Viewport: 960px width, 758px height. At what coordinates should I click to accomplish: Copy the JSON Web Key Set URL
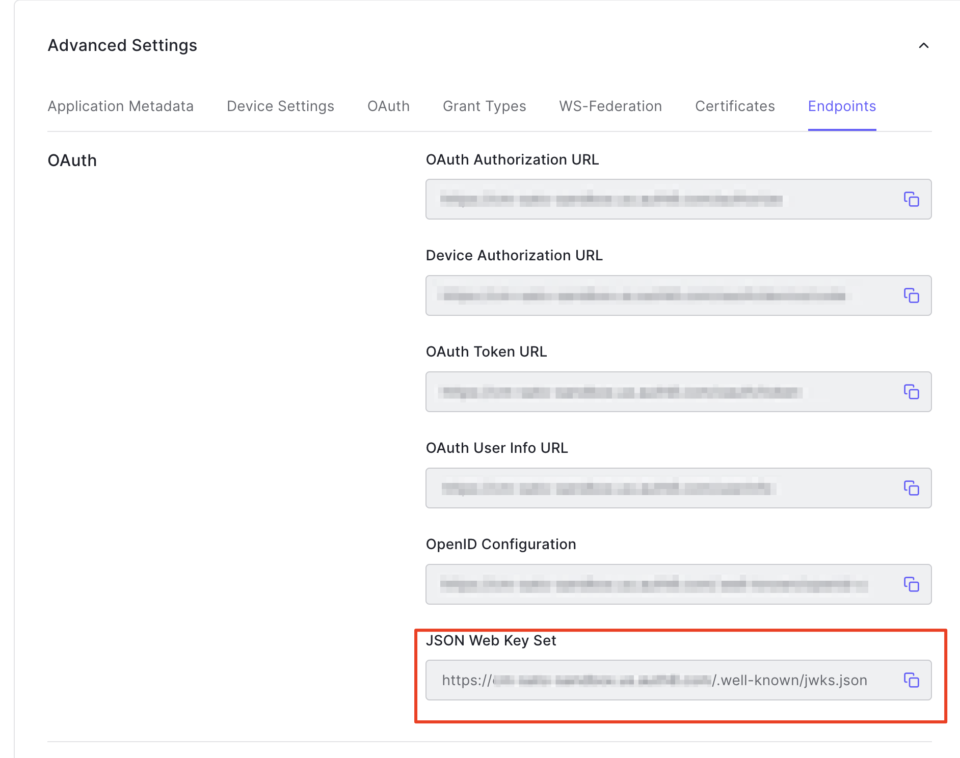click(911, 679)
